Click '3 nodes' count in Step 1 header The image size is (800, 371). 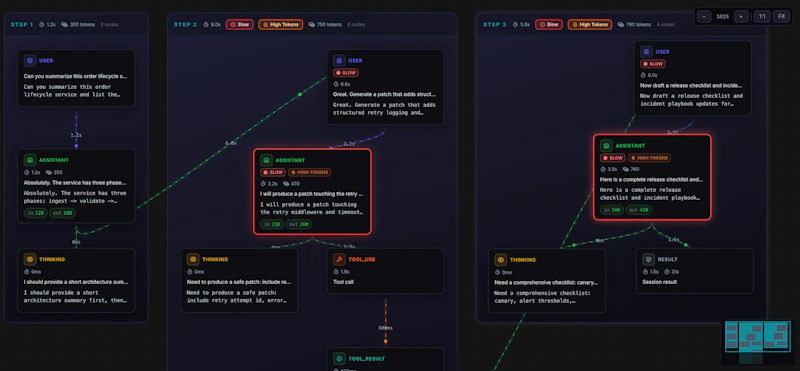pyautogui.click(x=109, y=24)
